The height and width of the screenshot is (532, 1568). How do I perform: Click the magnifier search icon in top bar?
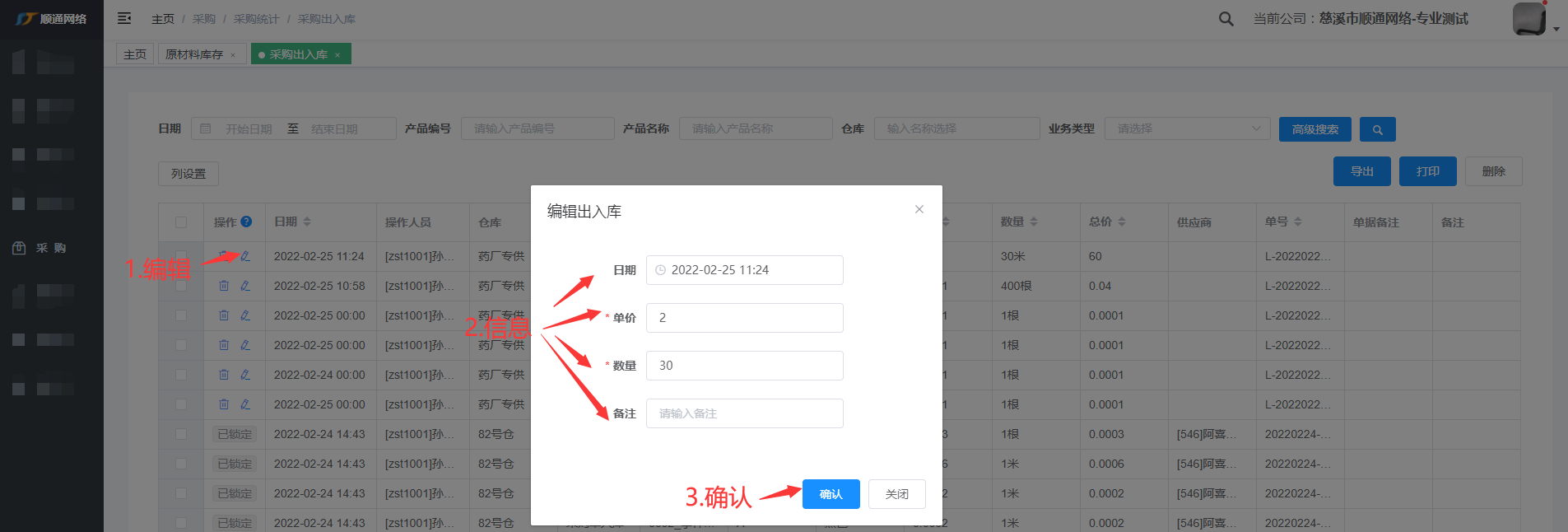[1226, 19]
